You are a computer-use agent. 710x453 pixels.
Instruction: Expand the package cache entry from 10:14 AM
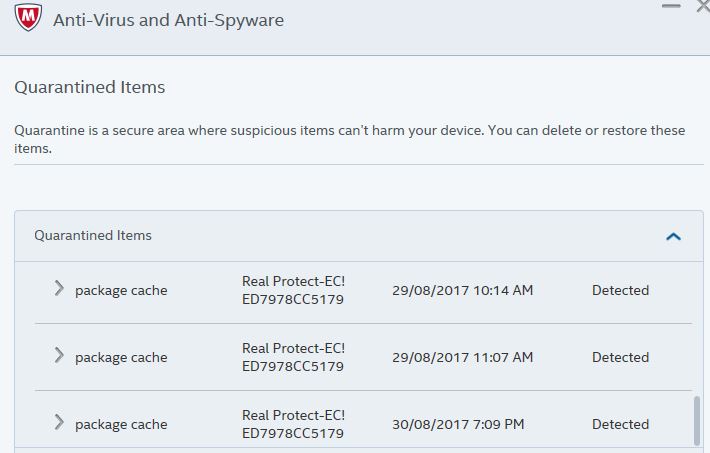click(x=59, y=289)
